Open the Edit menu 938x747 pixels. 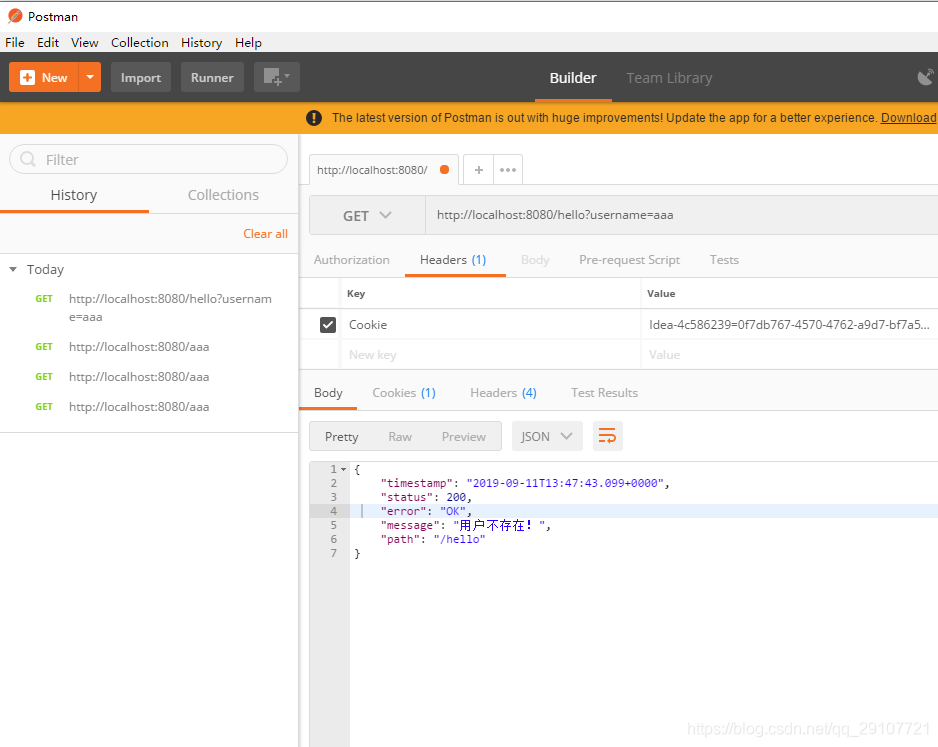pos(48,42)
